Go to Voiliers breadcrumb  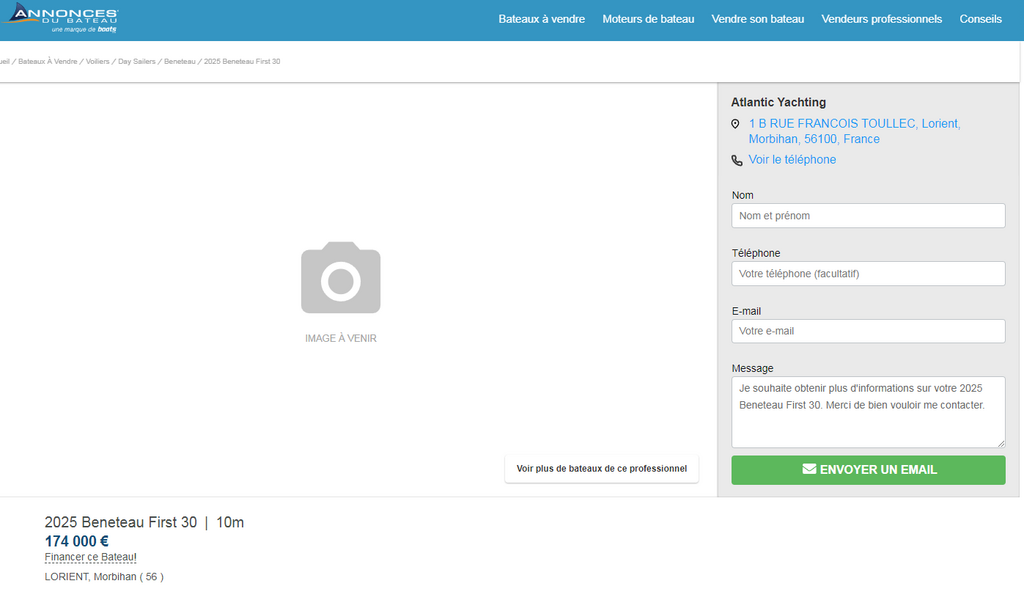[97, 61]
